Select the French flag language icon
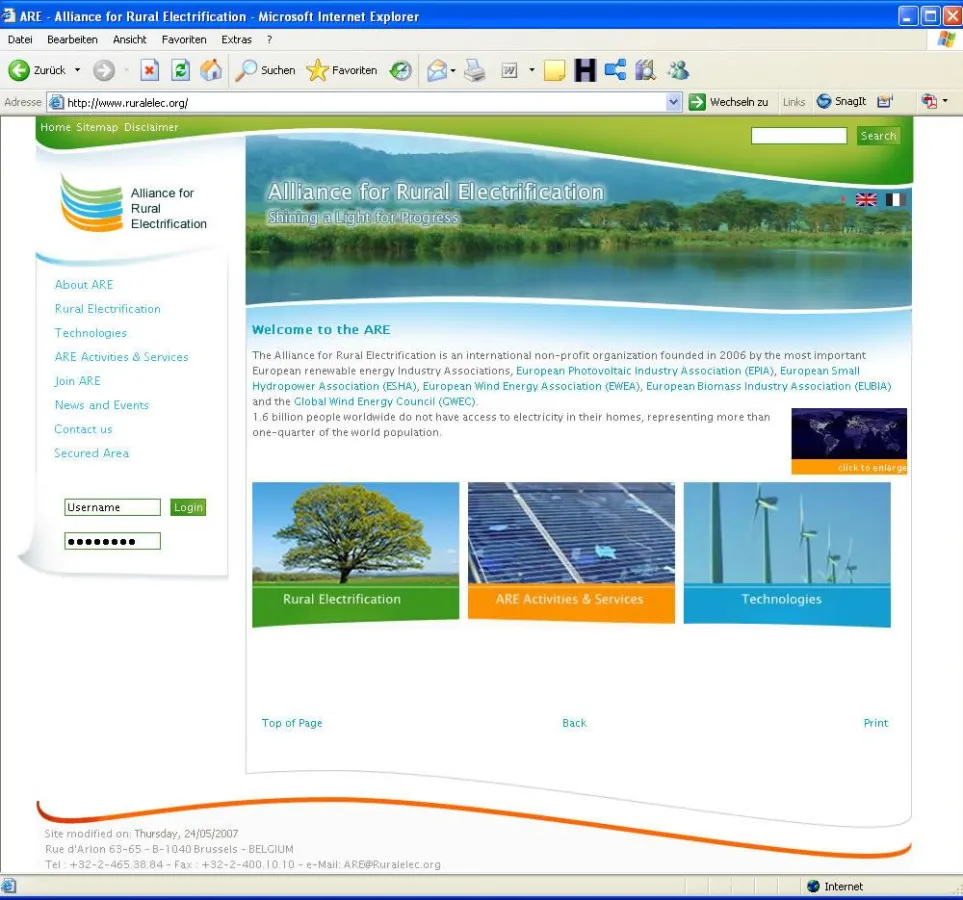This screenshot has height=900, width=963. [894, 199]
